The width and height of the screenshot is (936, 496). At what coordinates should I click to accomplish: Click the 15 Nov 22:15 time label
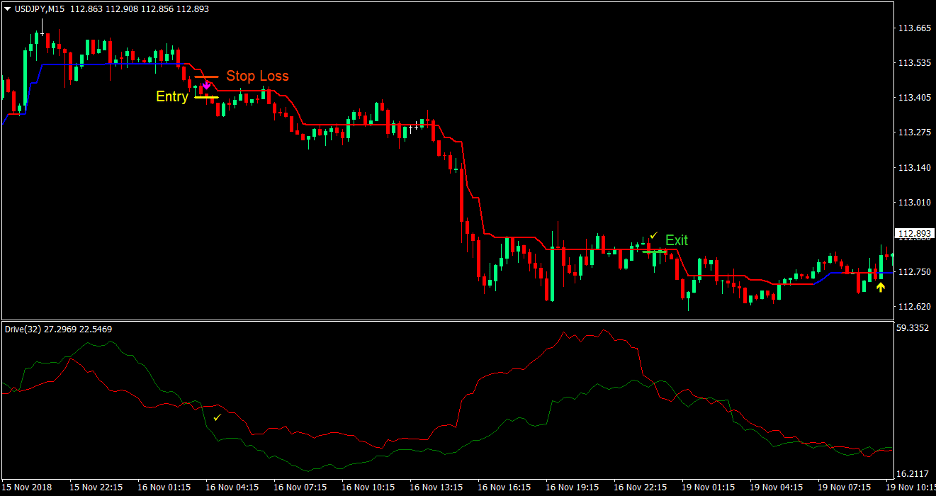point(97,488)
